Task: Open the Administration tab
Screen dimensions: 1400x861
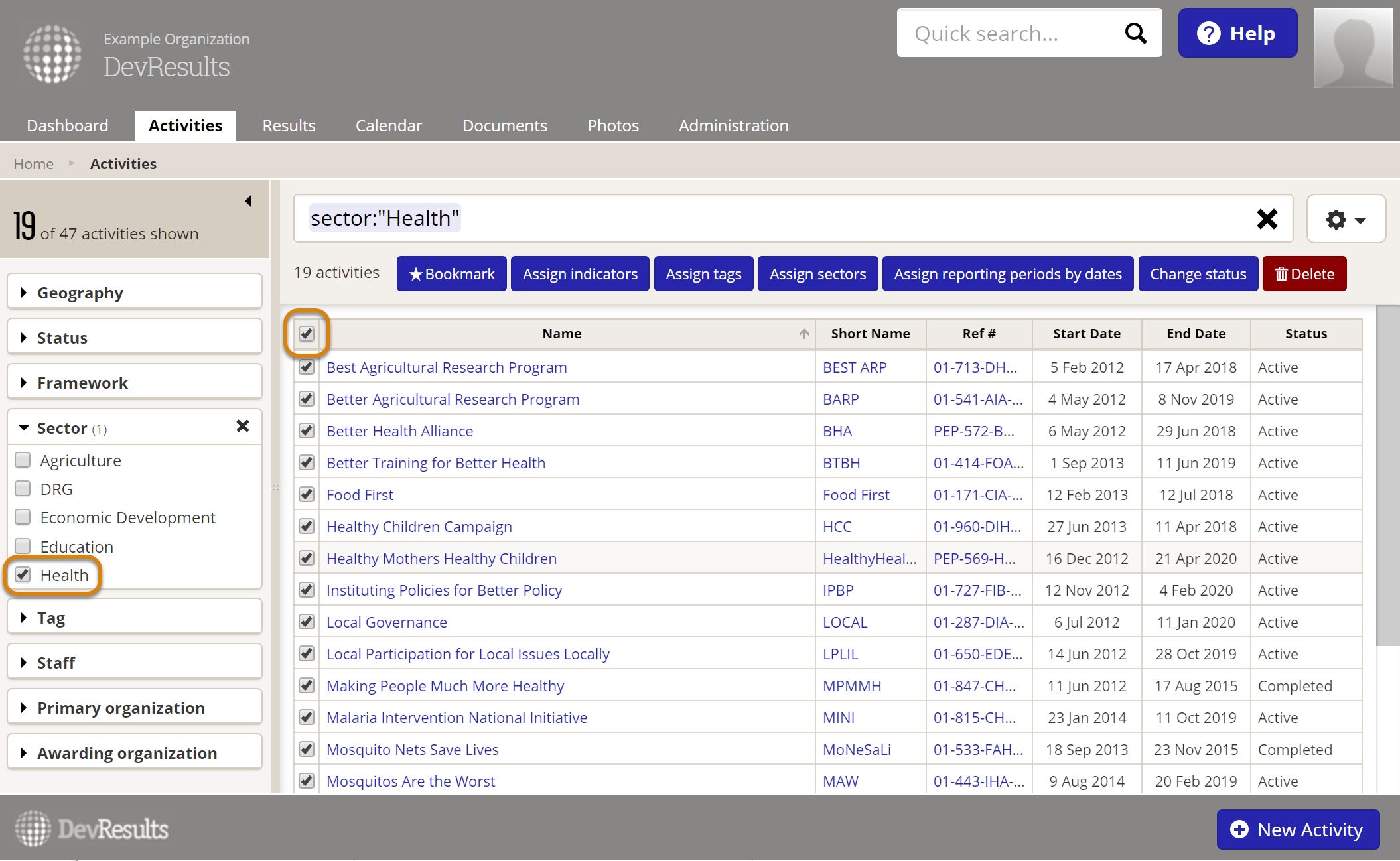Action: [733, 125]
